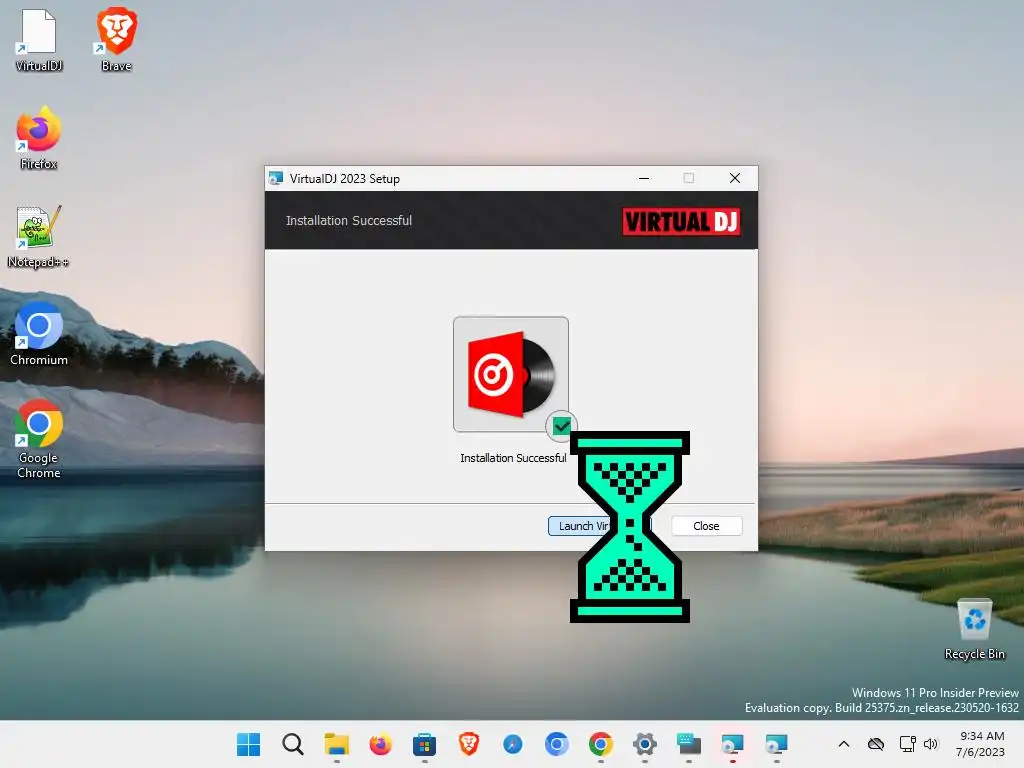Select the Recycle Bin icon
1024x768 pixels.
974,628
